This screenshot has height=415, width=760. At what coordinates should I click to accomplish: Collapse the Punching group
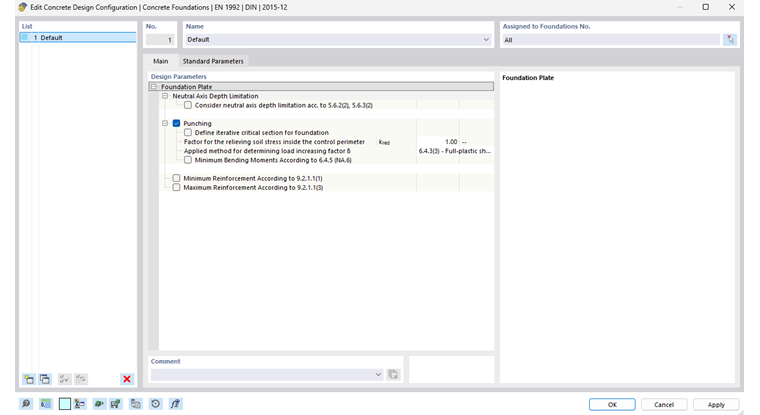165,124
